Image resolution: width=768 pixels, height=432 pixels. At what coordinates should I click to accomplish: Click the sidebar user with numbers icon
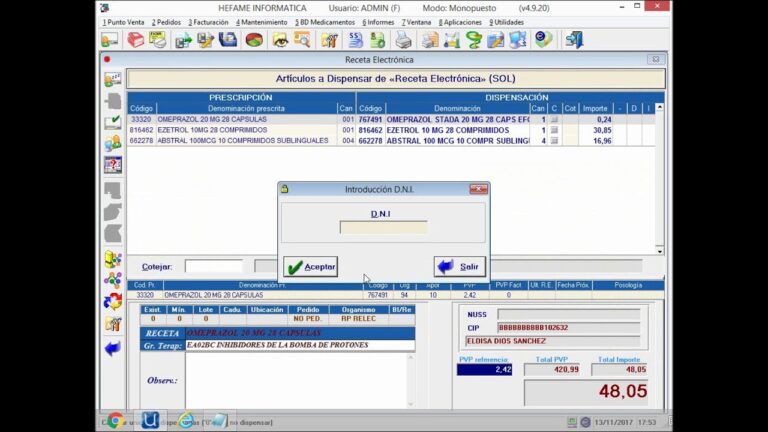pyautogui.click(x=113, y=79)
